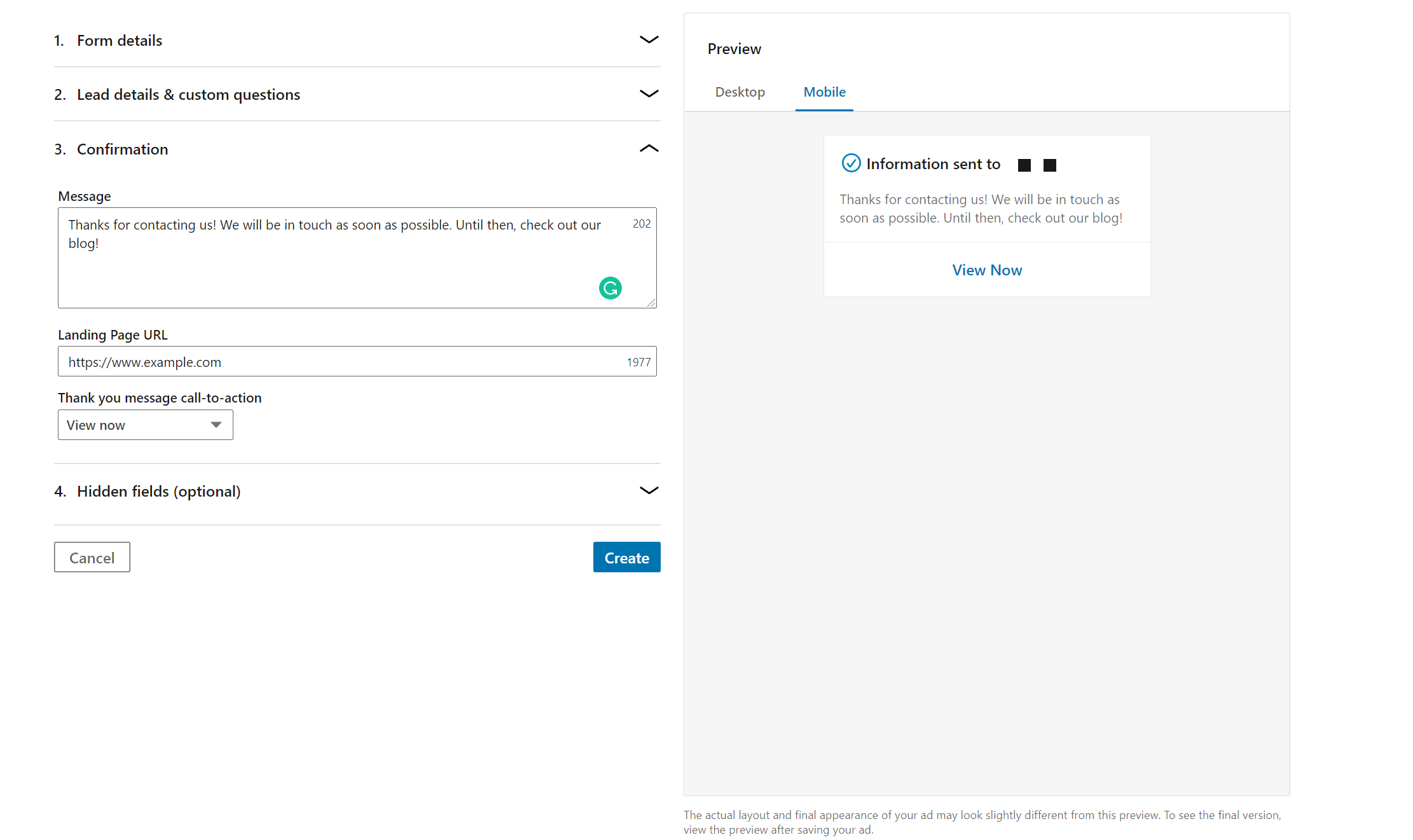Click the Hidden fields (optional) heading

(158, 492)
